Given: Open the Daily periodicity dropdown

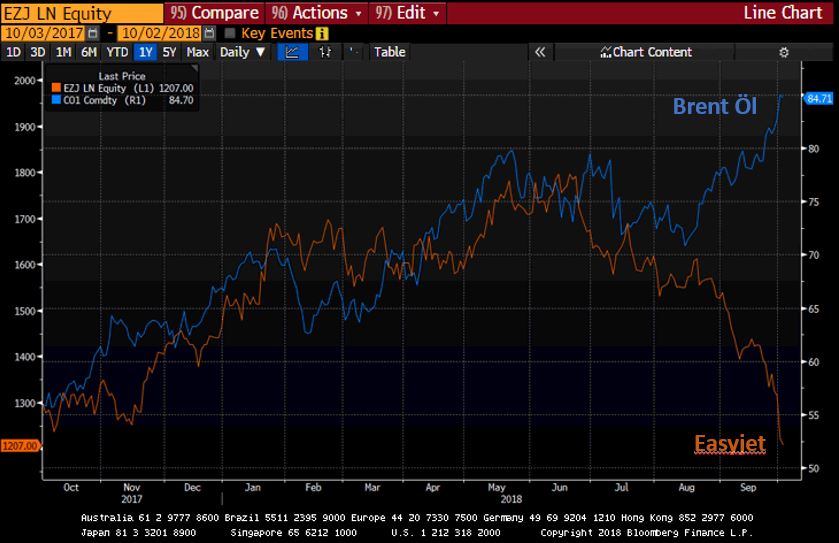Looking at the screenshot, I should point(243,52).
